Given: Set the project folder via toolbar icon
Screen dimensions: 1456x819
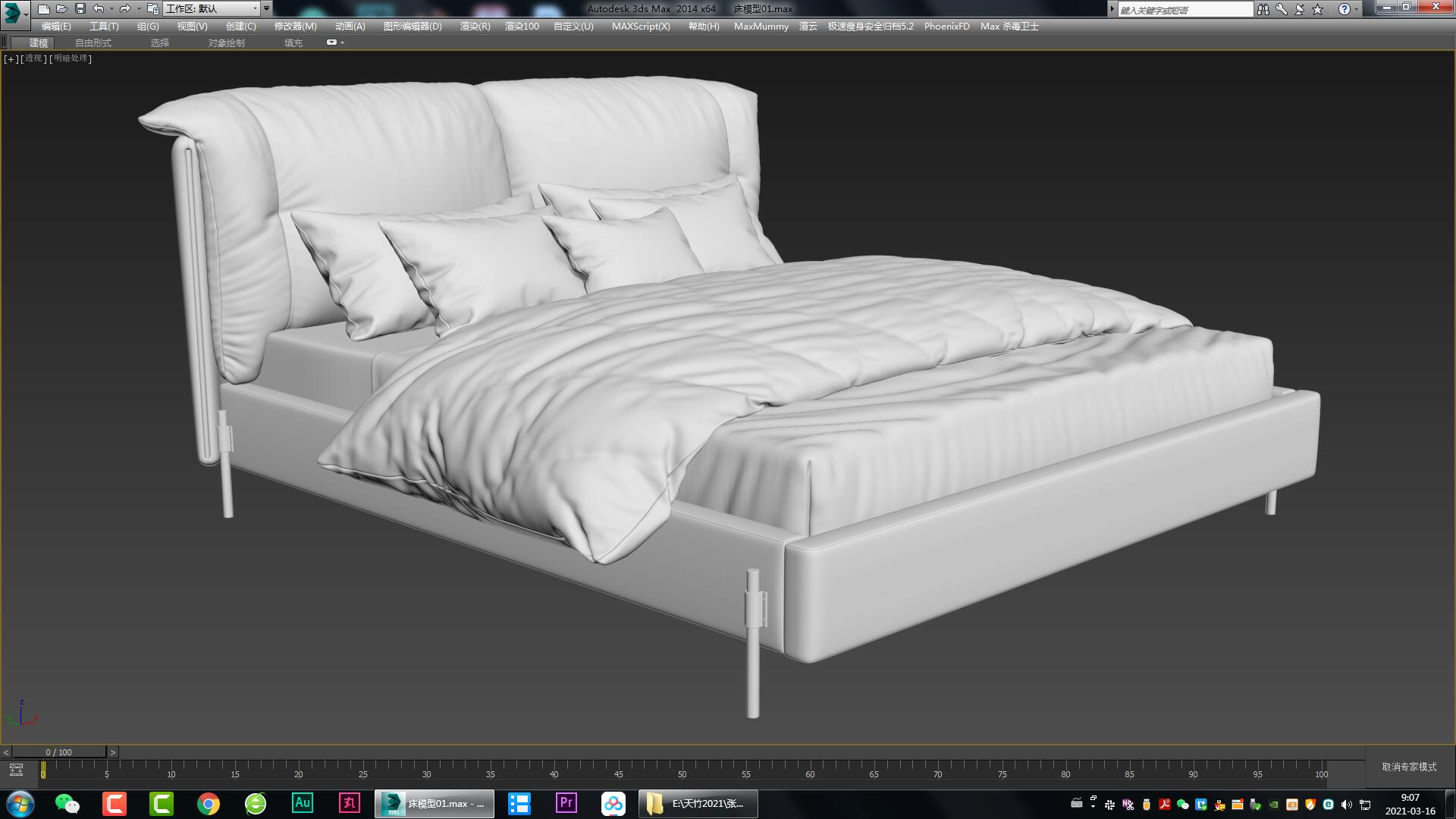Looking at the screenshot, I should tap(154, 8).
